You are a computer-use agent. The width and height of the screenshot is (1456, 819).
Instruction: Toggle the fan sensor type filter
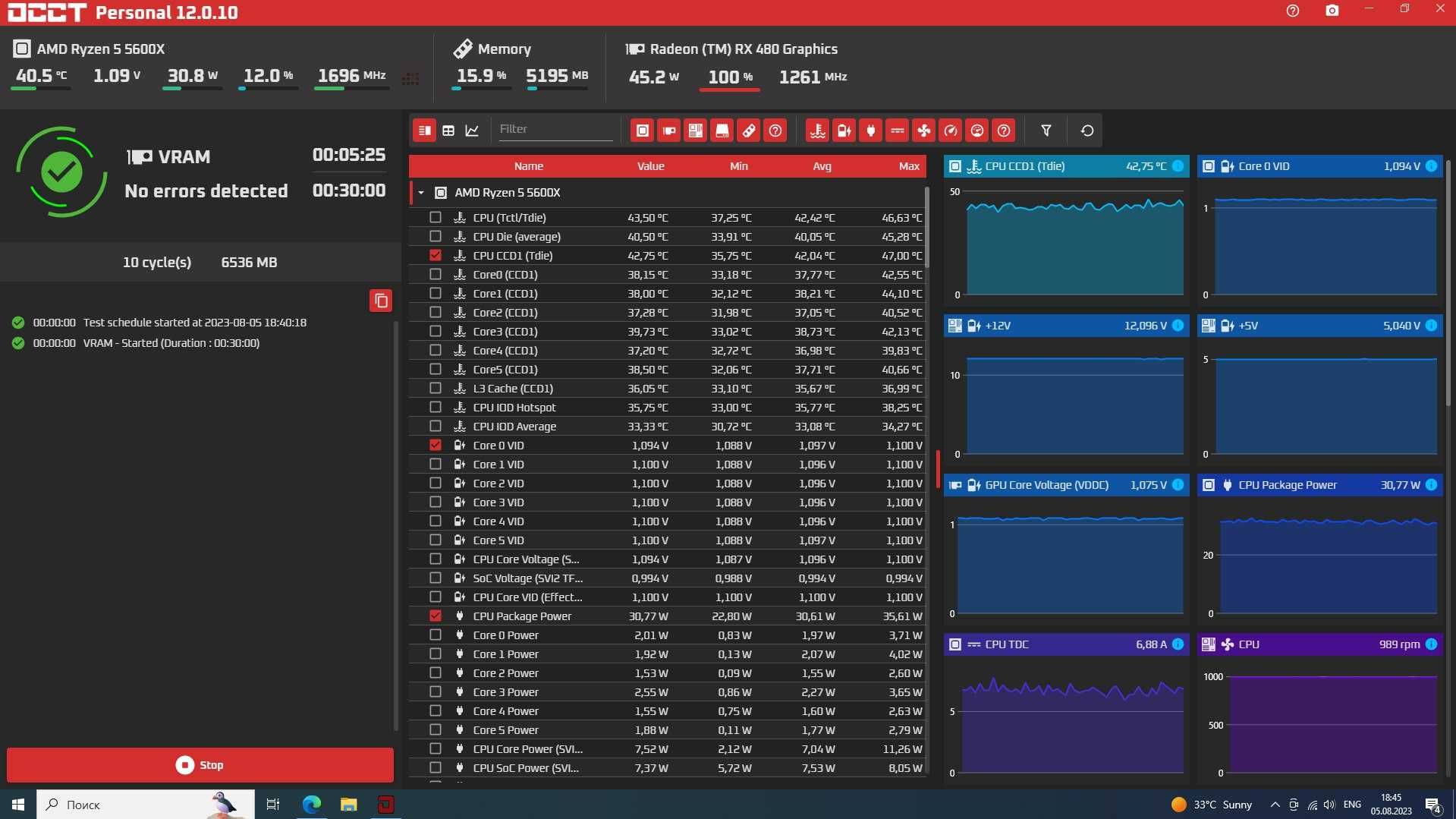[924, 131]
